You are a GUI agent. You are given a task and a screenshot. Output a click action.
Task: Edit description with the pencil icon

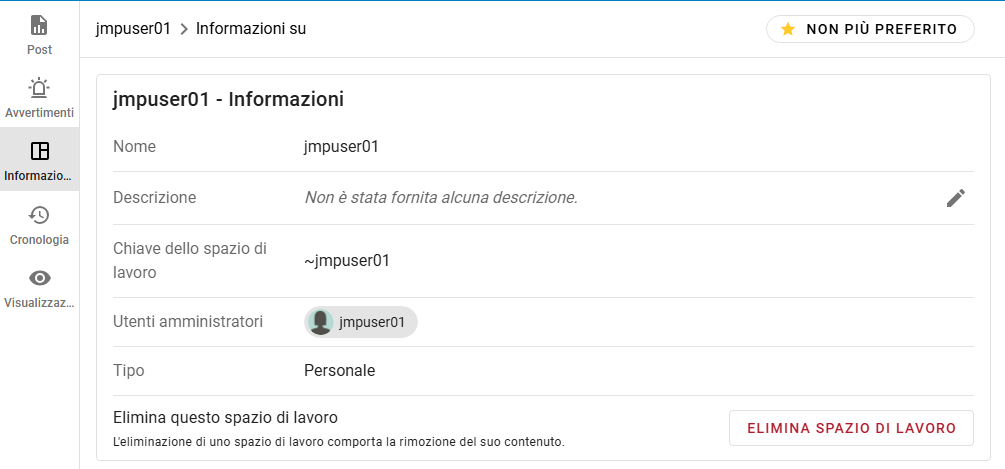(x=956, y=198)
